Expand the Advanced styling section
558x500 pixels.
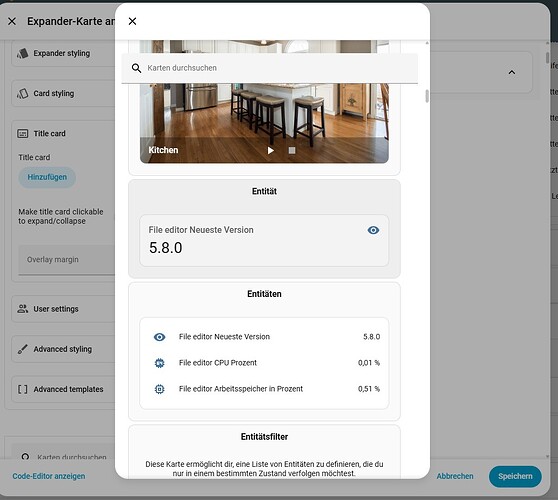tap(63, 349)
